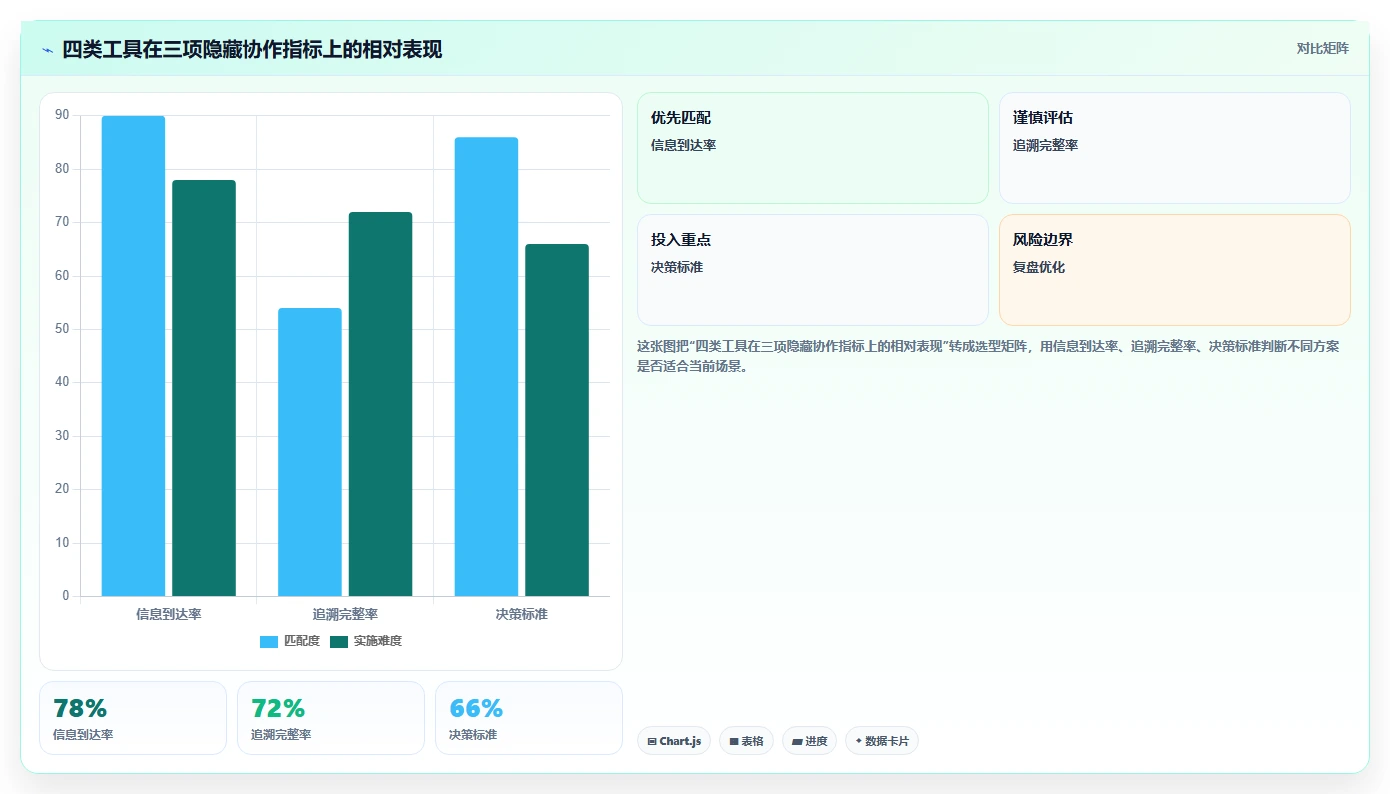Click the chart title 四类工具在三项隐藏协作指标上的相对表现
The width and height of the screenshot is (1390, 794).
click(x=252, y=50)
